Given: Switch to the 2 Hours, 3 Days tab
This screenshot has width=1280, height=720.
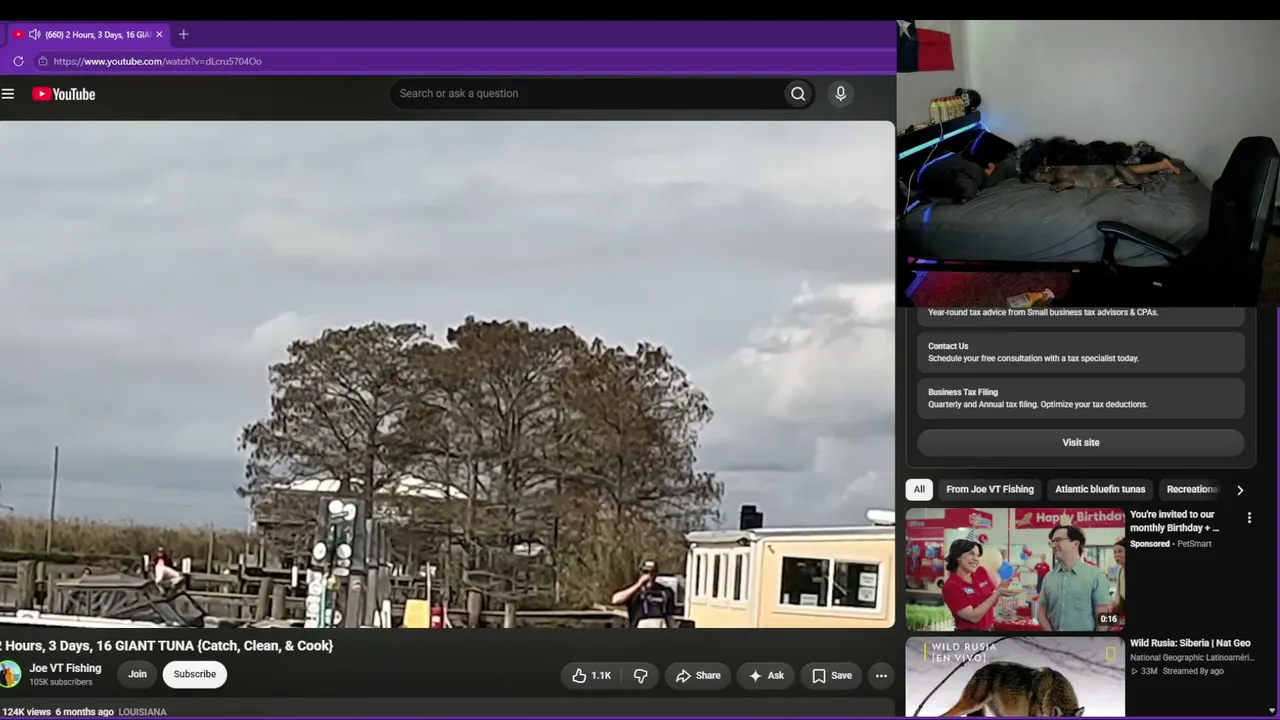Looking at the screenshot, I should coord(88,34).
